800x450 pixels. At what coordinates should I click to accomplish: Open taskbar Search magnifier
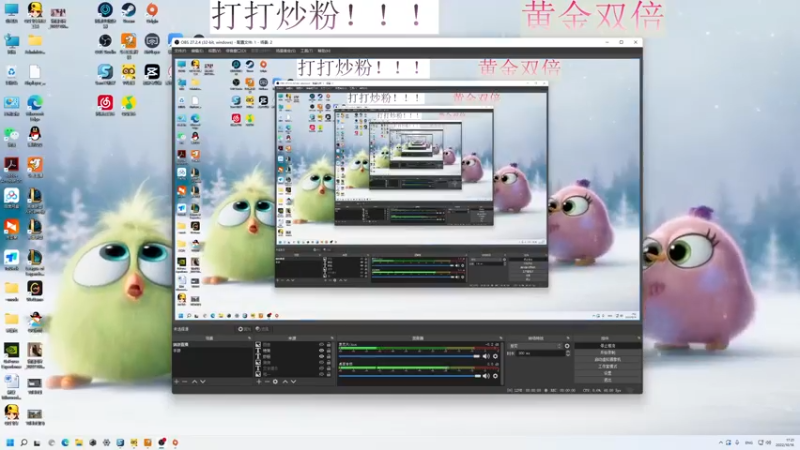23,442
